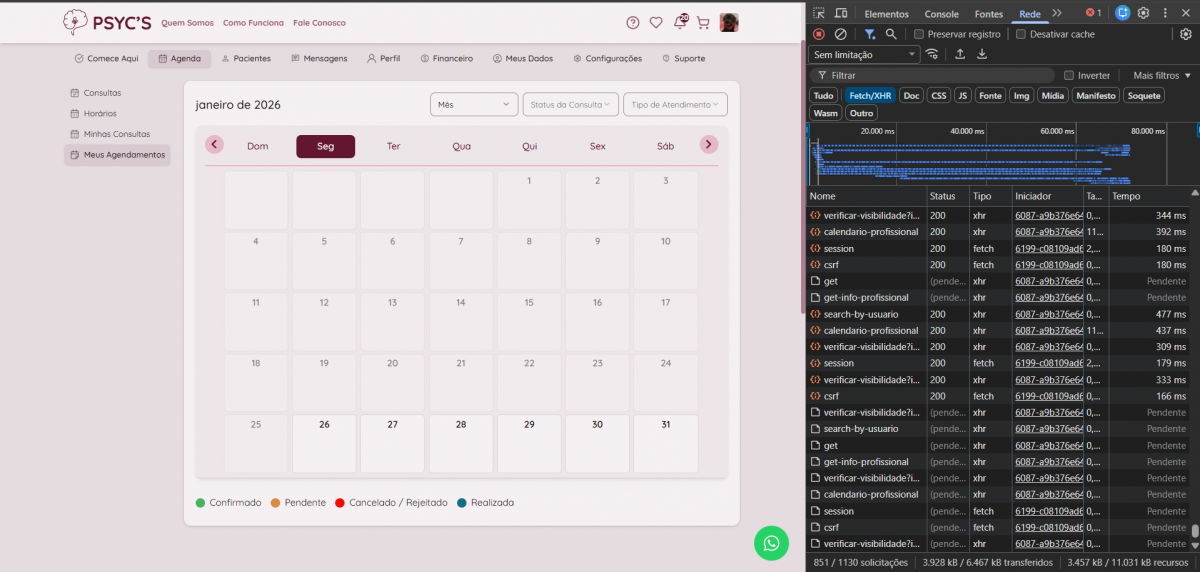This screenshot has height=572, width=1200.
Task: Enable the Preservar registro checkbox
Action: 919,34
